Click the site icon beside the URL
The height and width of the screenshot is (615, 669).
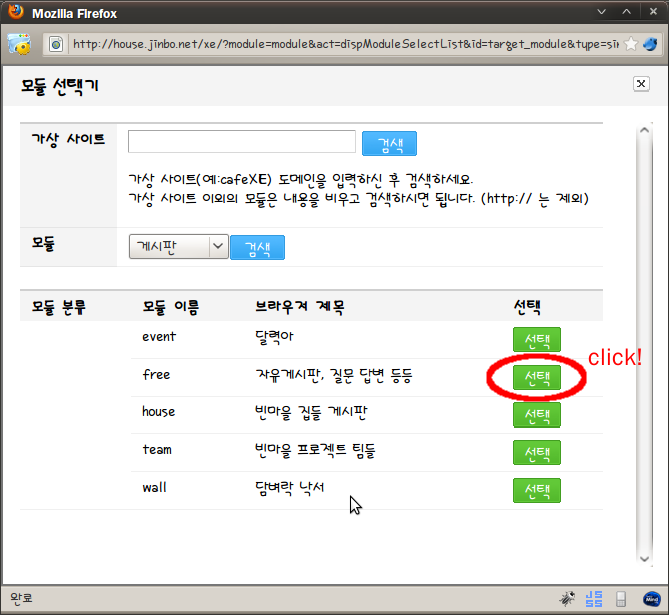tap(56, 44)
